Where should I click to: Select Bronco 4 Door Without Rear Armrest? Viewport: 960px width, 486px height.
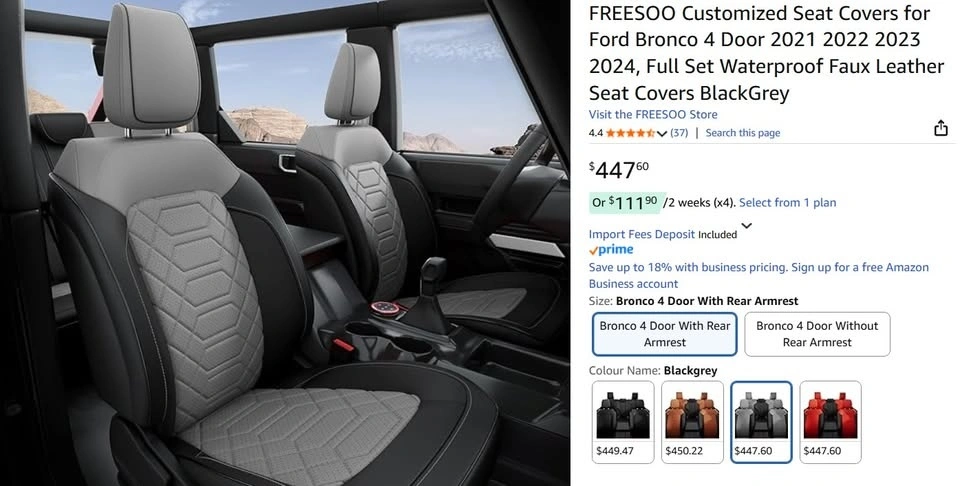[817, 334]
